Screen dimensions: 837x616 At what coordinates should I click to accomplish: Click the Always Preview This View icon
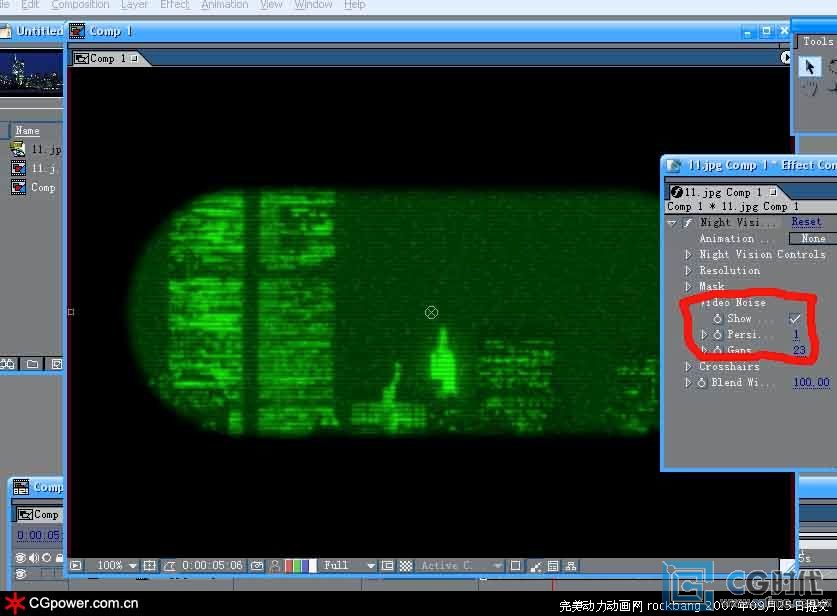pos(76,565)
